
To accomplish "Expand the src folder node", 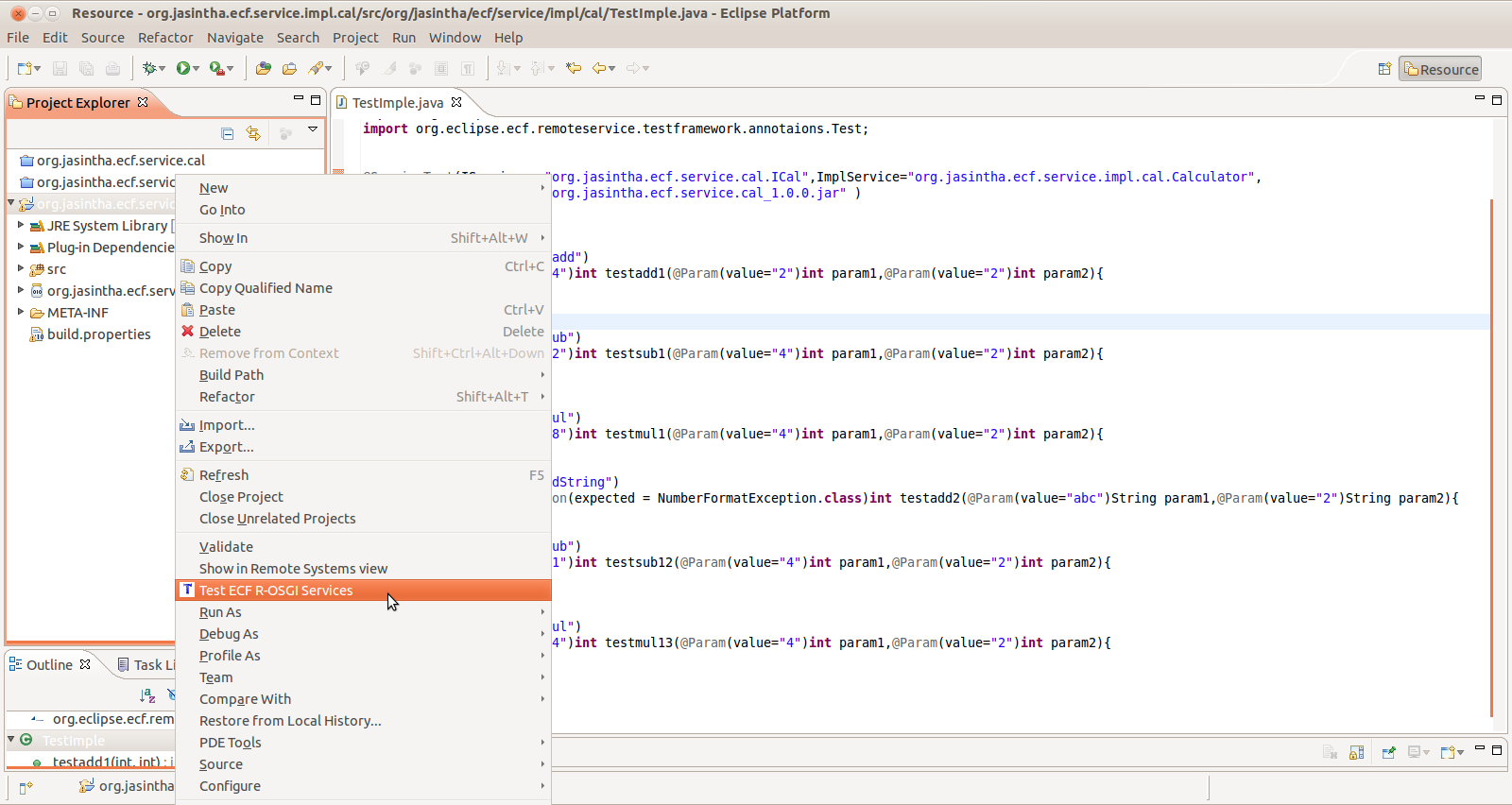I will pyautogui.click(x=21, y=268).
